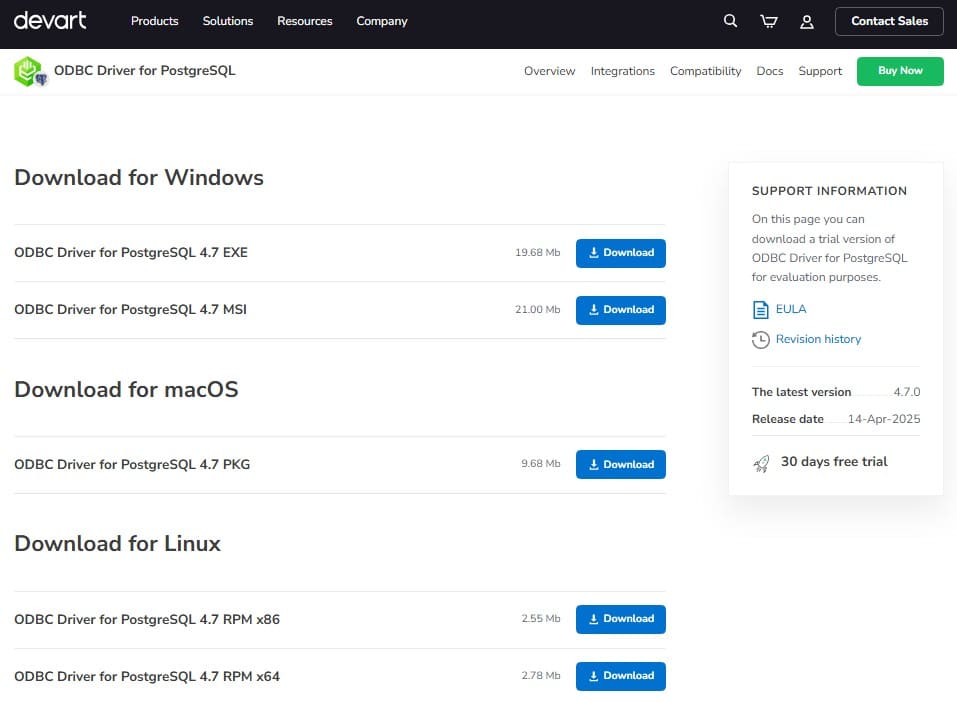Click the 'Release date' label
The height and width of the screenshot is (702, 957).
pos(787,419)
